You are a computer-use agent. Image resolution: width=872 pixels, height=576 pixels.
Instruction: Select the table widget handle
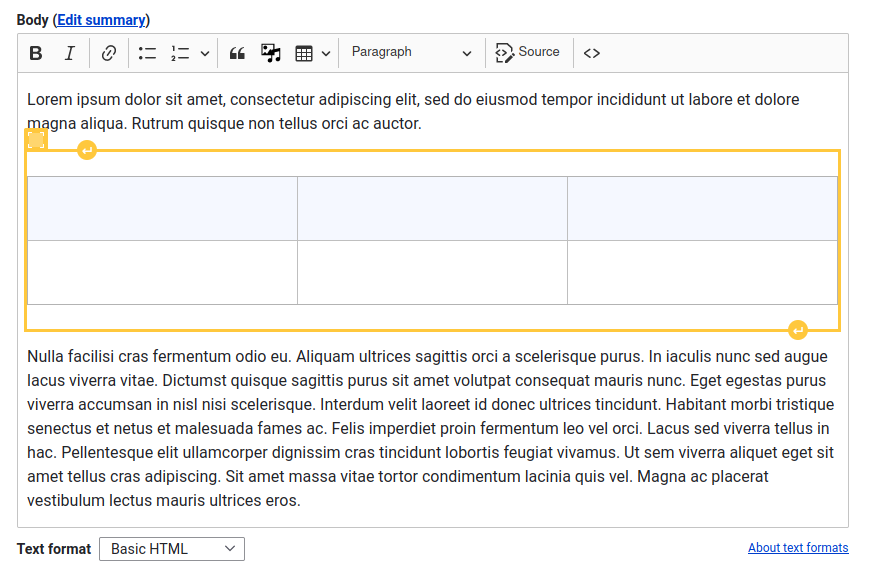(x=36, y=139)
